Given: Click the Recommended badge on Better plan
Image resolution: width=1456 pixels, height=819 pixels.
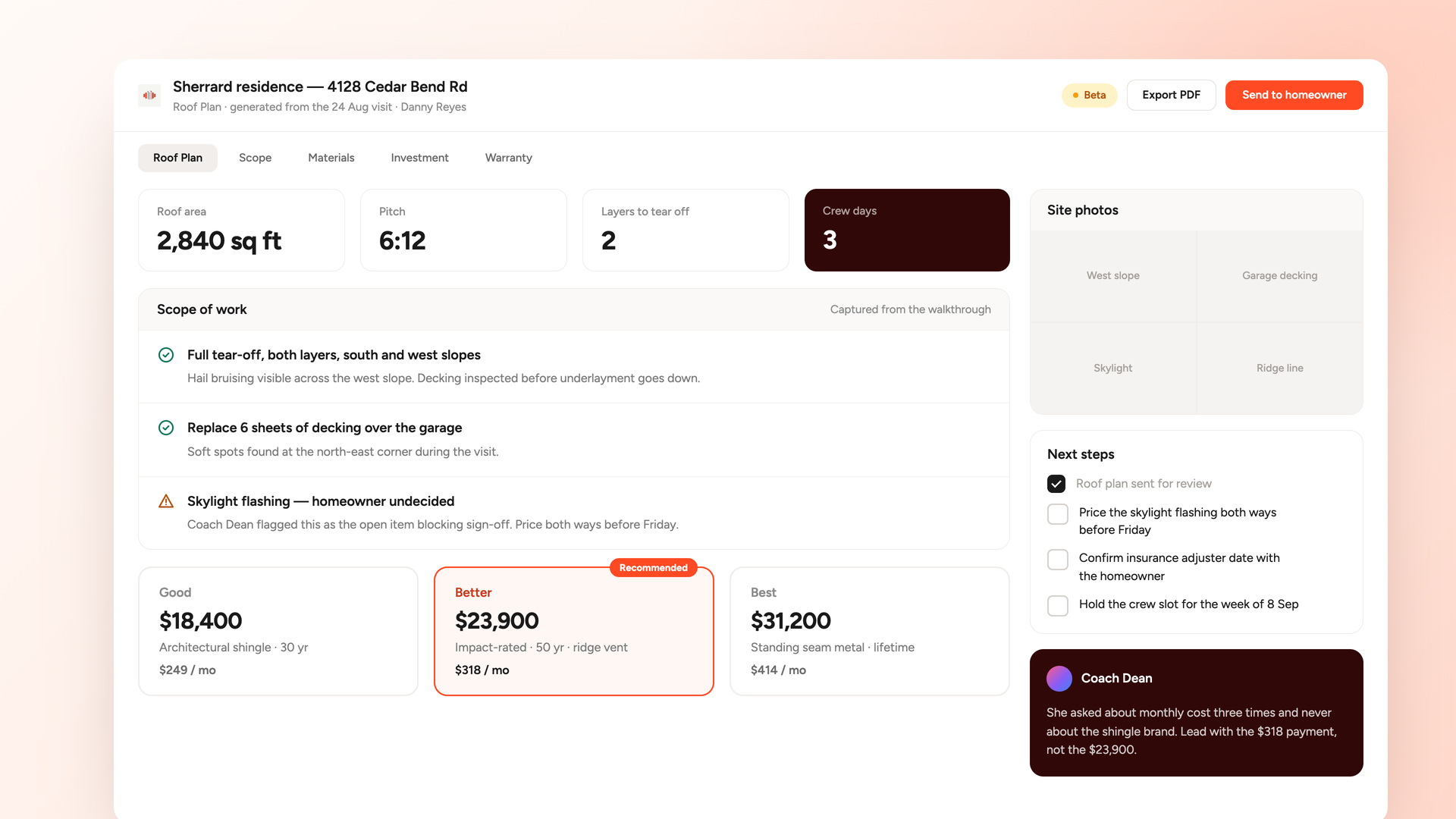Looking at the screenshot, I should tap(653, 568).
